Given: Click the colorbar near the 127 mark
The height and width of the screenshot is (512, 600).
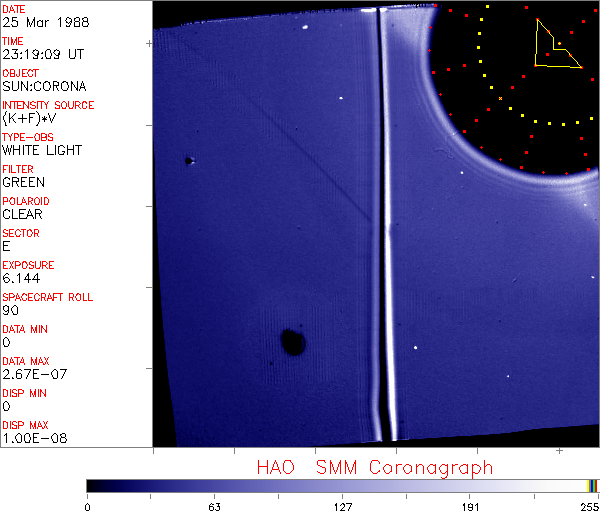Looking at the screenshot, I should tap(343, 485).
